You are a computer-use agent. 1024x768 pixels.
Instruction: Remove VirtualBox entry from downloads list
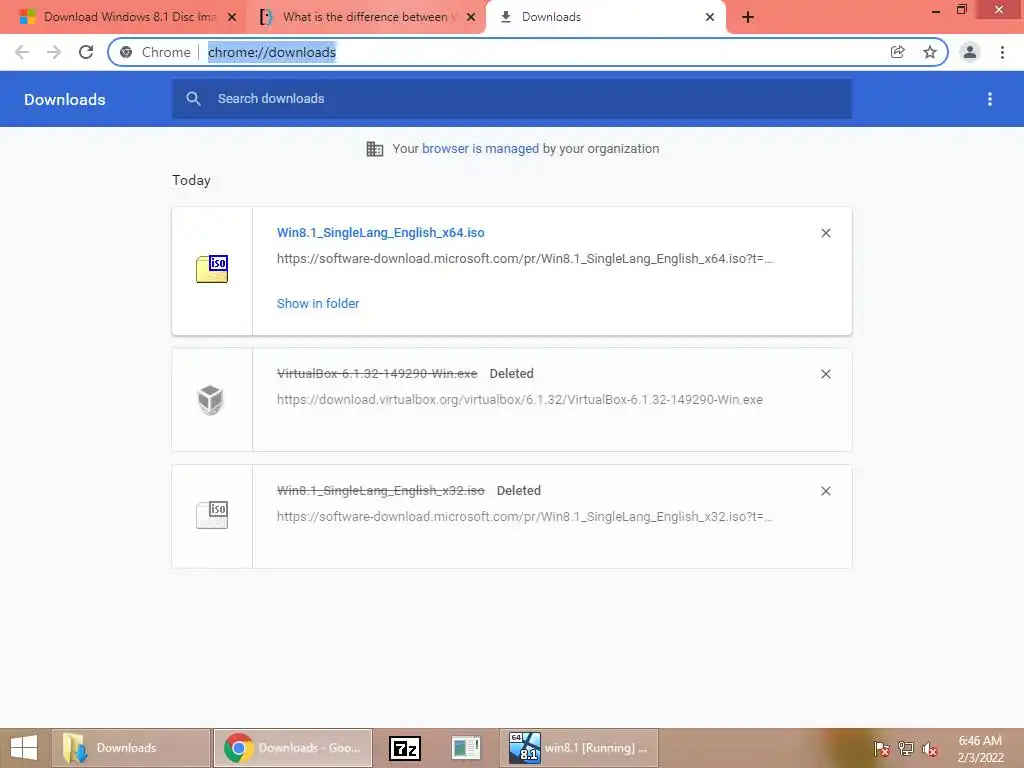(826, 374)
